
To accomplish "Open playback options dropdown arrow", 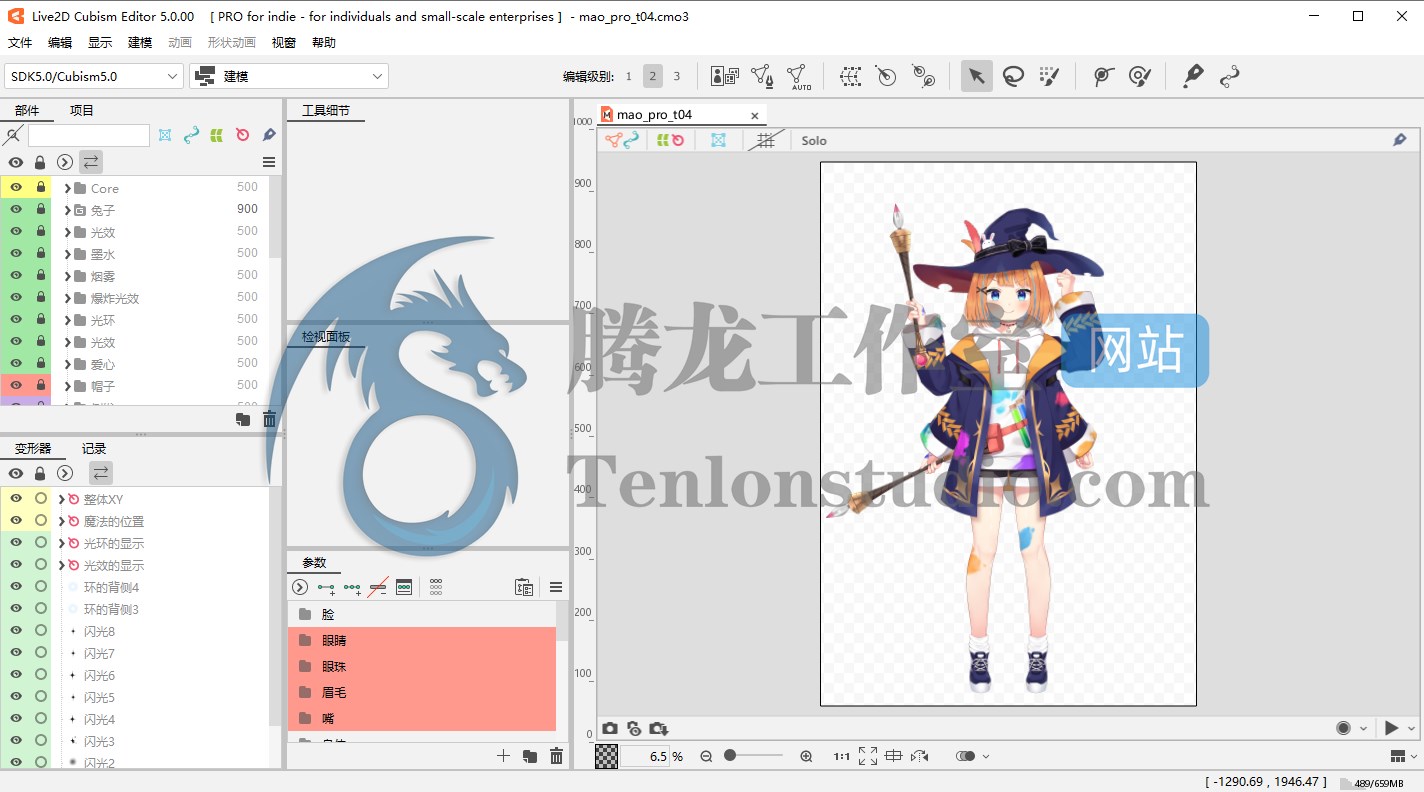I will click(x=1412, y=728).
